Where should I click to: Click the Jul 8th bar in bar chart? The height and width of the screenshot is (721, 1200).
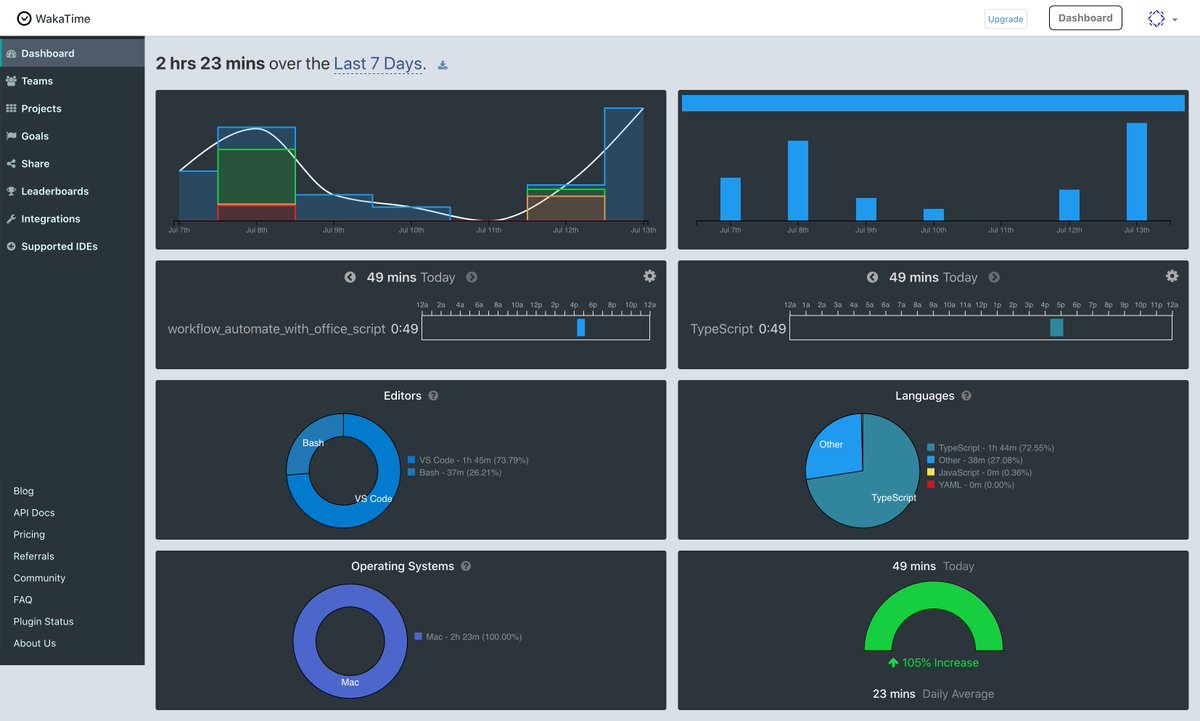pos(798,180)
